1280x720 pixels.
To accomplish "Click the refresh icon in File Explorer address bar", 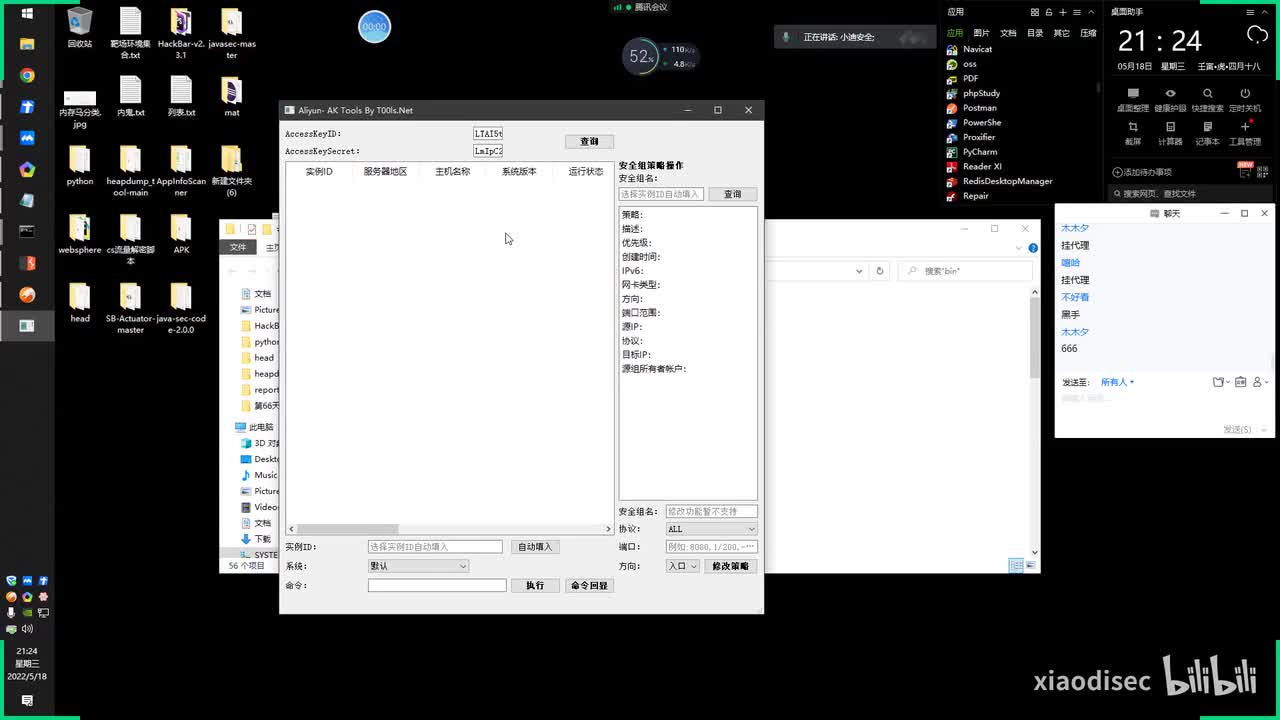I will click(x=880, y=271).
